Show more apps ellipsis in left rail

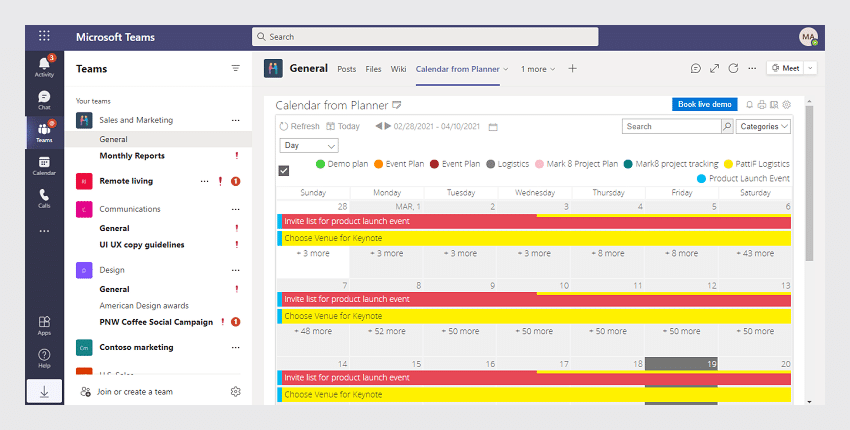tap(44, 231)
